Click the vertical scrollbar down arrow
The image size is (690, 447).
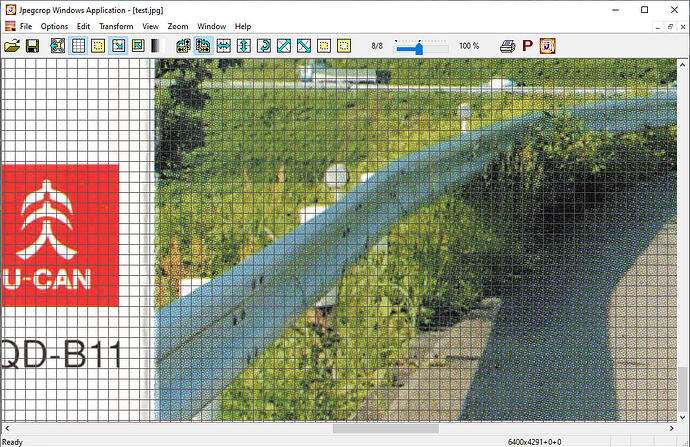point(683,417)
